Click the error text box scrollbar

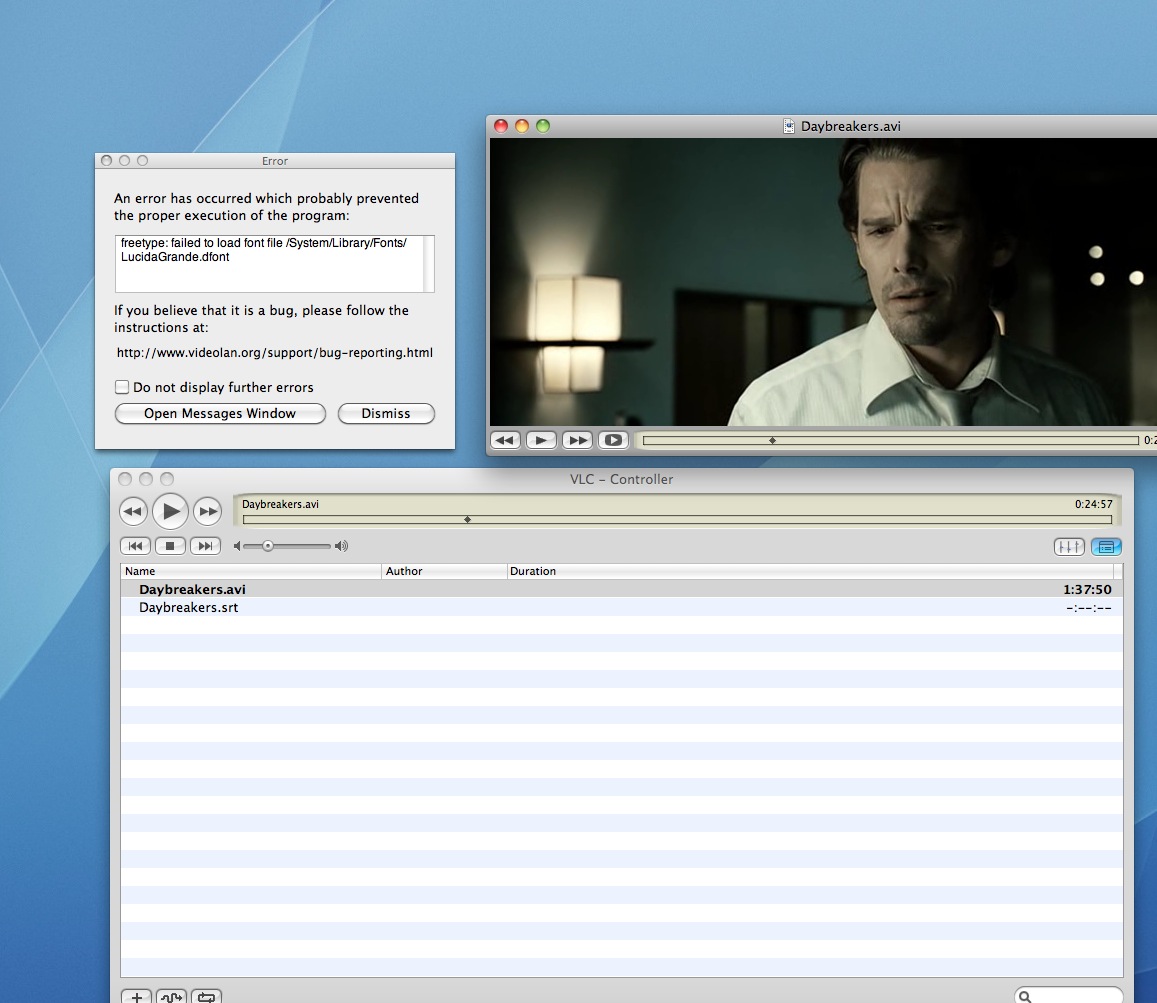coord(429,263)
